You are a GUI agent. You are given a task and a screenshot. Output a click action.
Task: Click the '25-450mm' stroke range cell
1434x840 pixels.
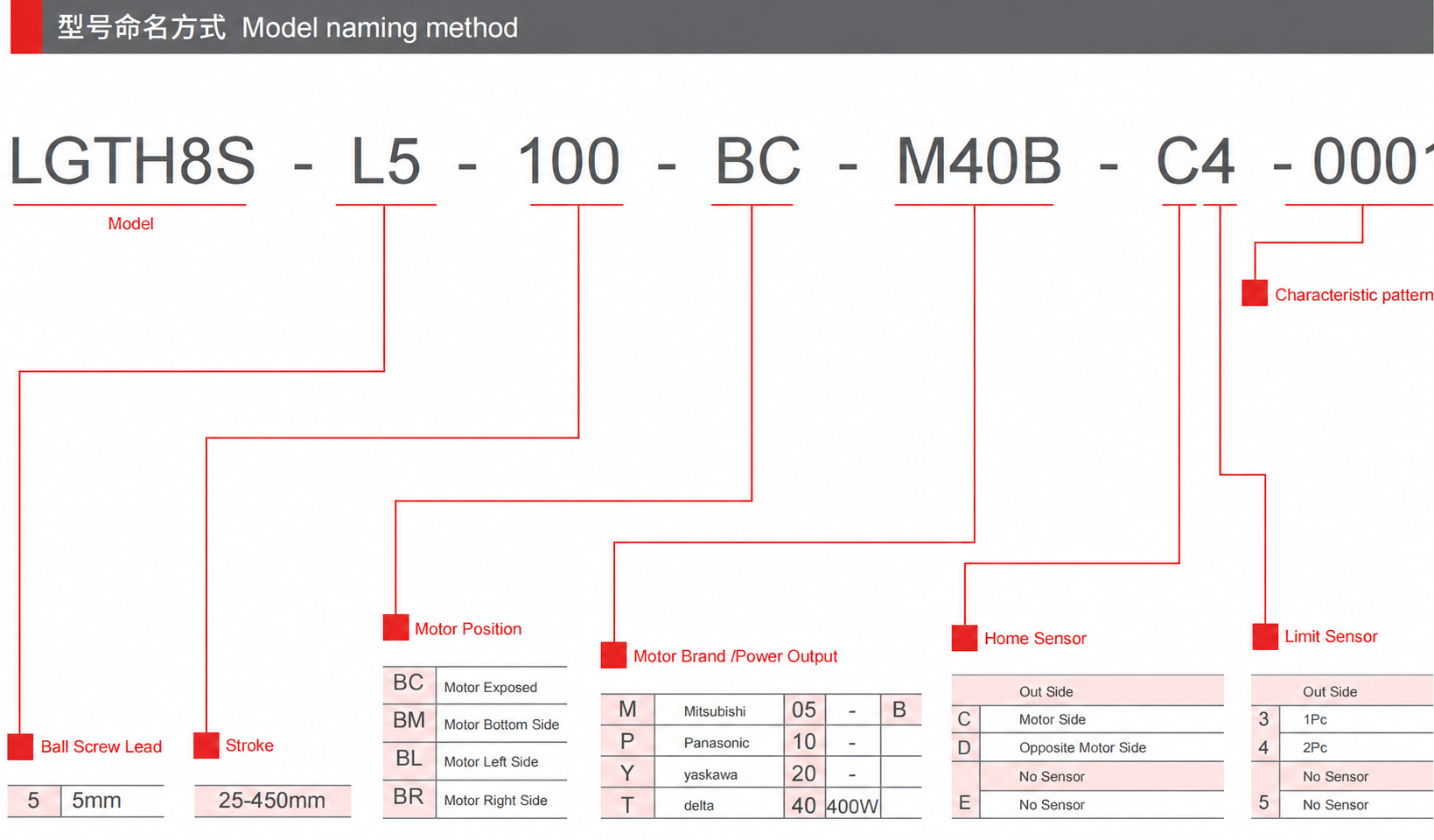click(272, 801)
